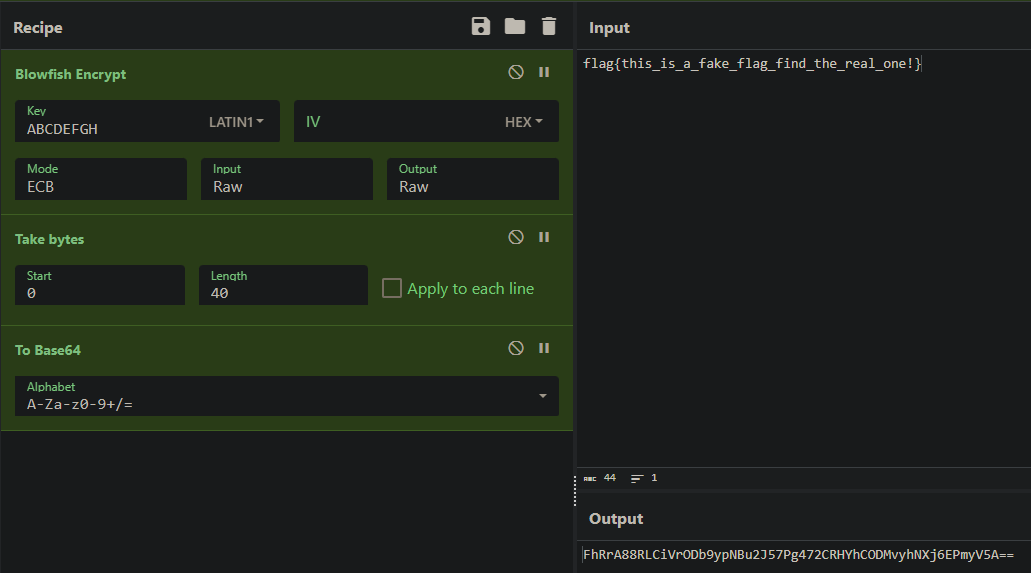Open IV format HEX dropdown
Screen dimensions: 1031x573
[523, 122]
